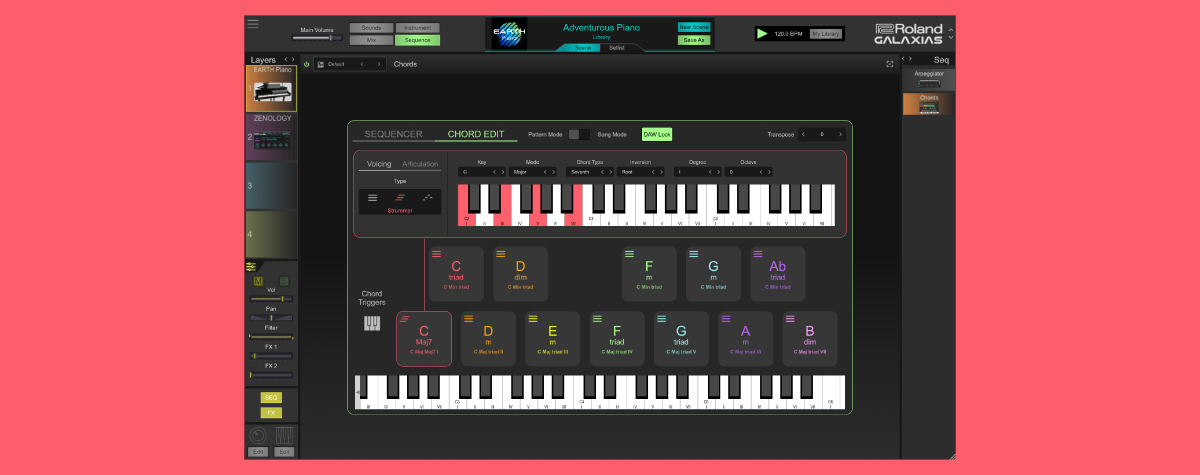The height and width of the screenshot is (475, 1200).
Task: Click voicing icon on C Min triad pad
Action: click(437, 254)
